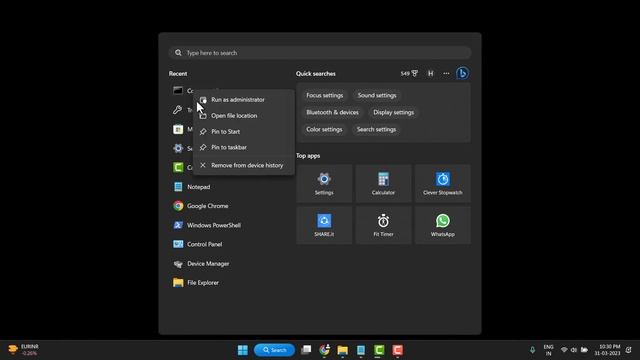Open the Settings top app tile

click(x=324, y=183)
